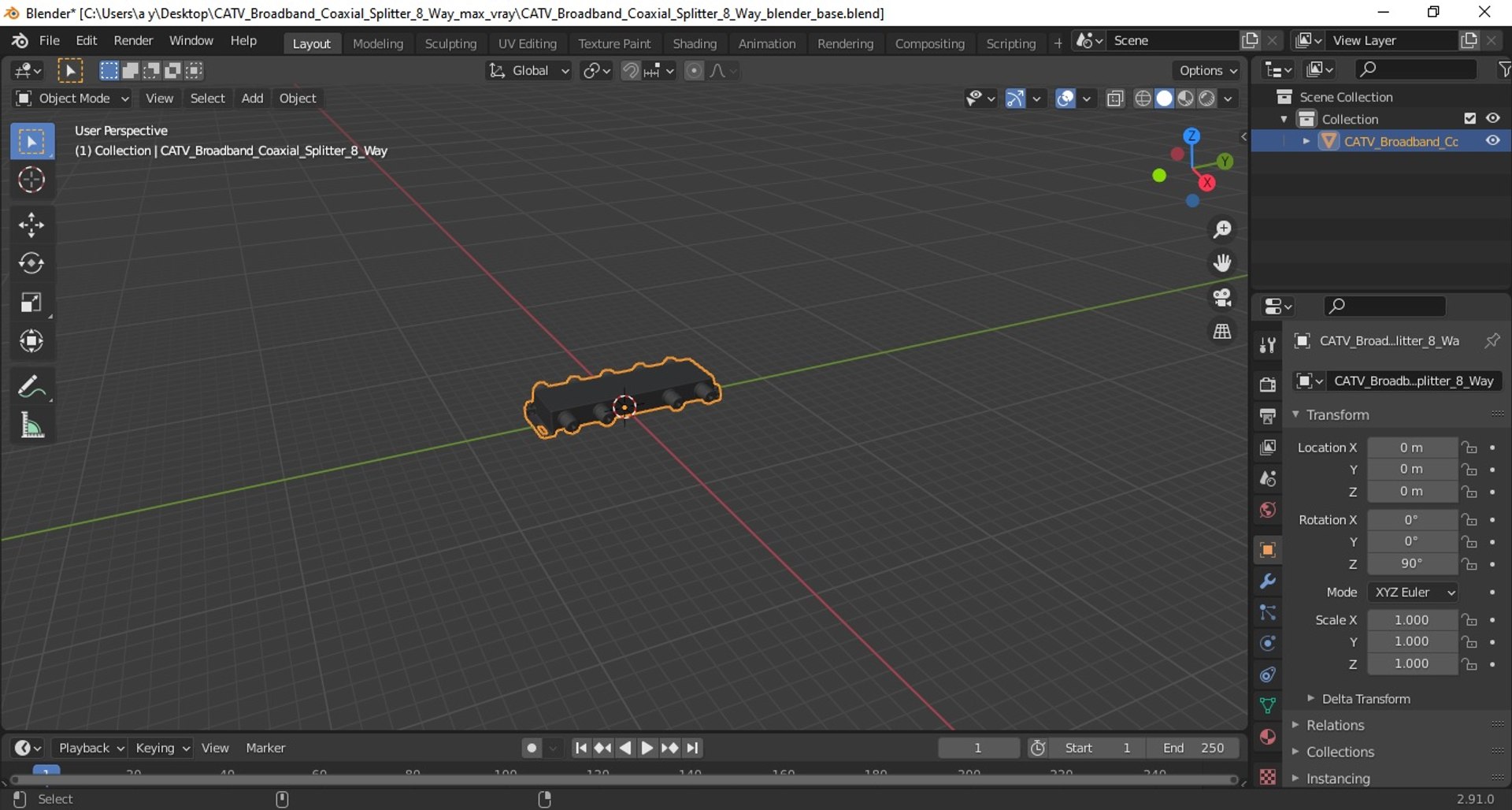Switch perspective/orthographic grid icon
Viewport: 1512px width, 810px height.
point(1222,332)
